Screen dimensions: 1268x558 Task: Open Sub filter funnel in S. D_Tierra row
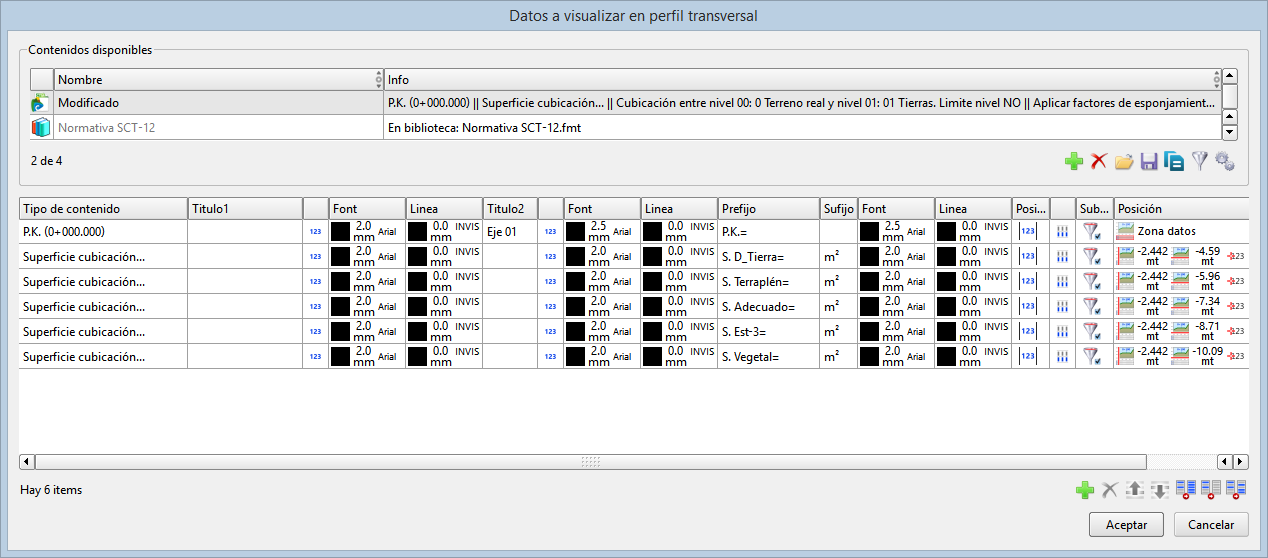[1092, 256]
